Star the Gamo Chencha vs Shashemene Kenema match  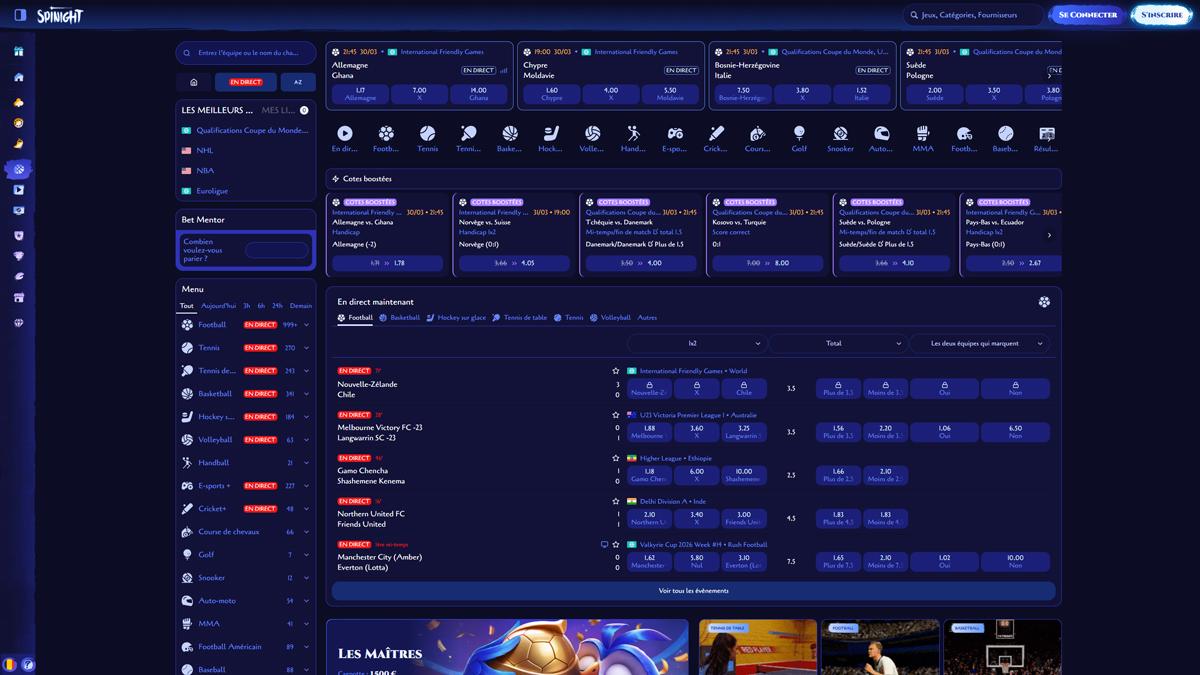tap(616, 458)
